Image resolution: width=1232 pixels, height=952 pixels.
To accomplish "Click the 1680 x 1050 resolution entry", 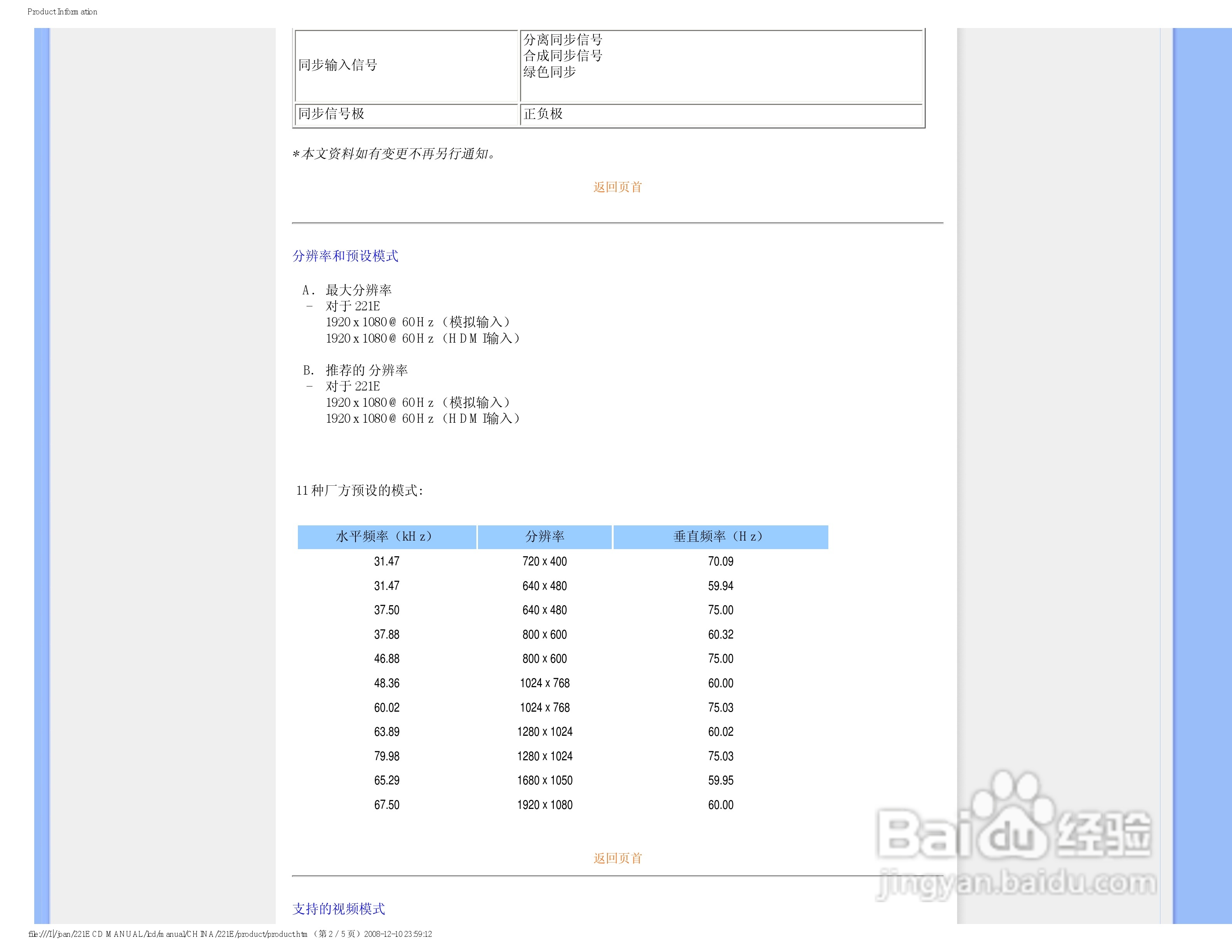I will coord(544,780).
